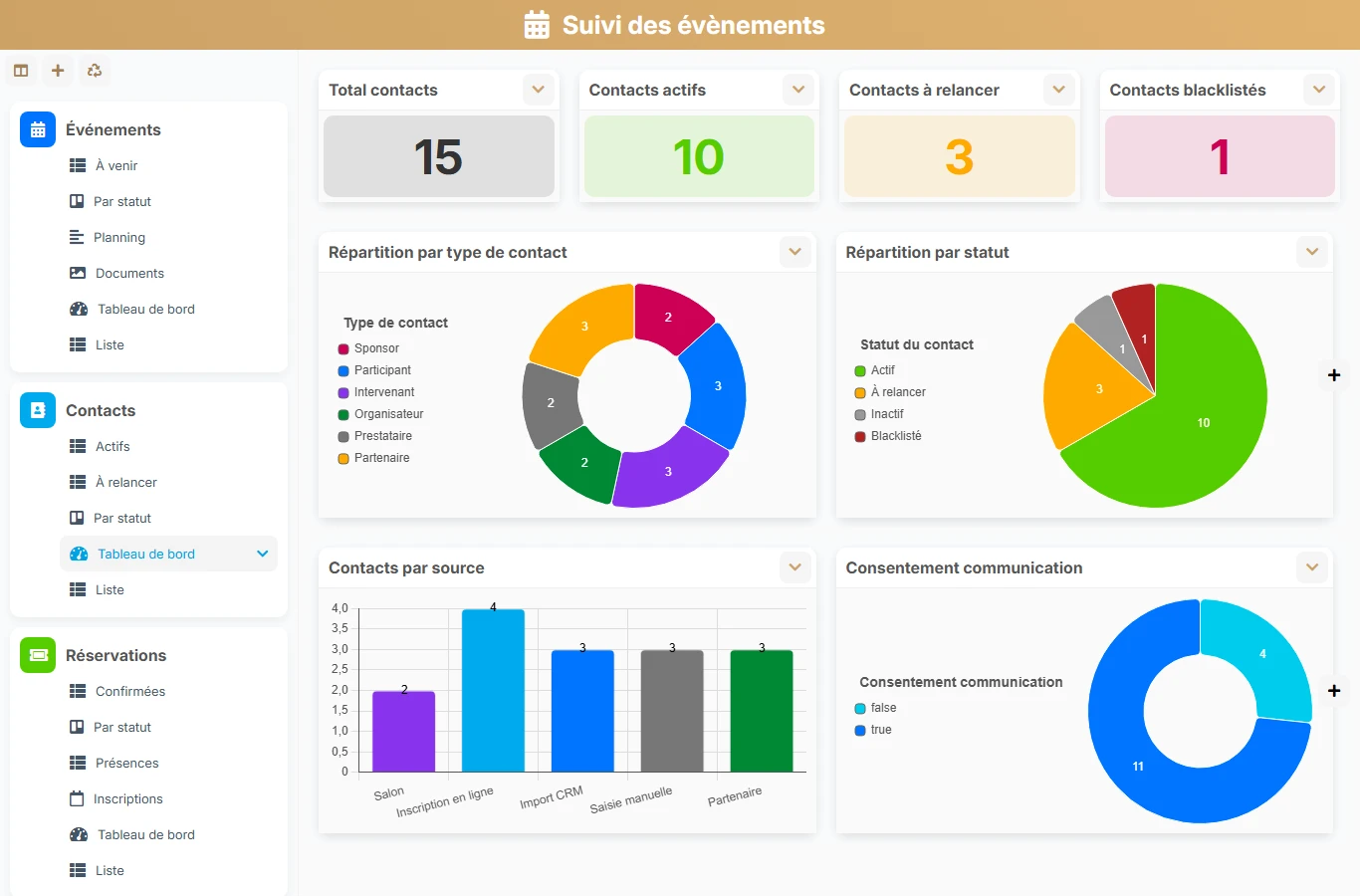Click the Réservations section heading
Viewport: 1360px width, 896px height.
coord(116,655)
